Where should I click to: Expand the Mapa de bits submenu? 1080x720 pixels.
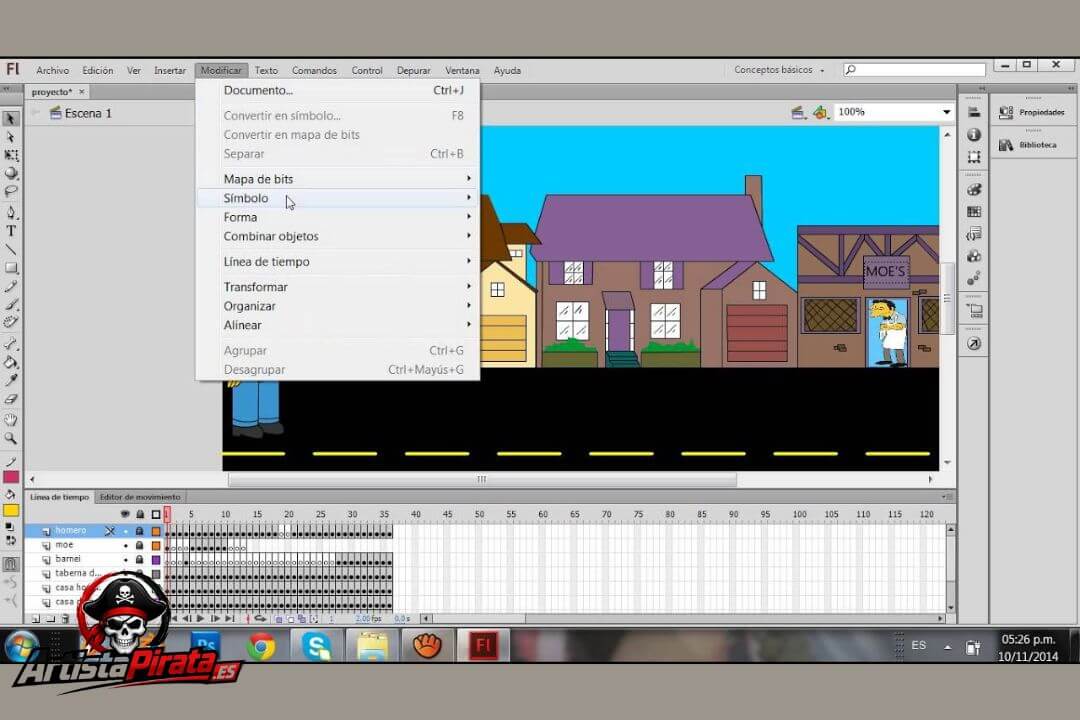[x=338, y=179]
